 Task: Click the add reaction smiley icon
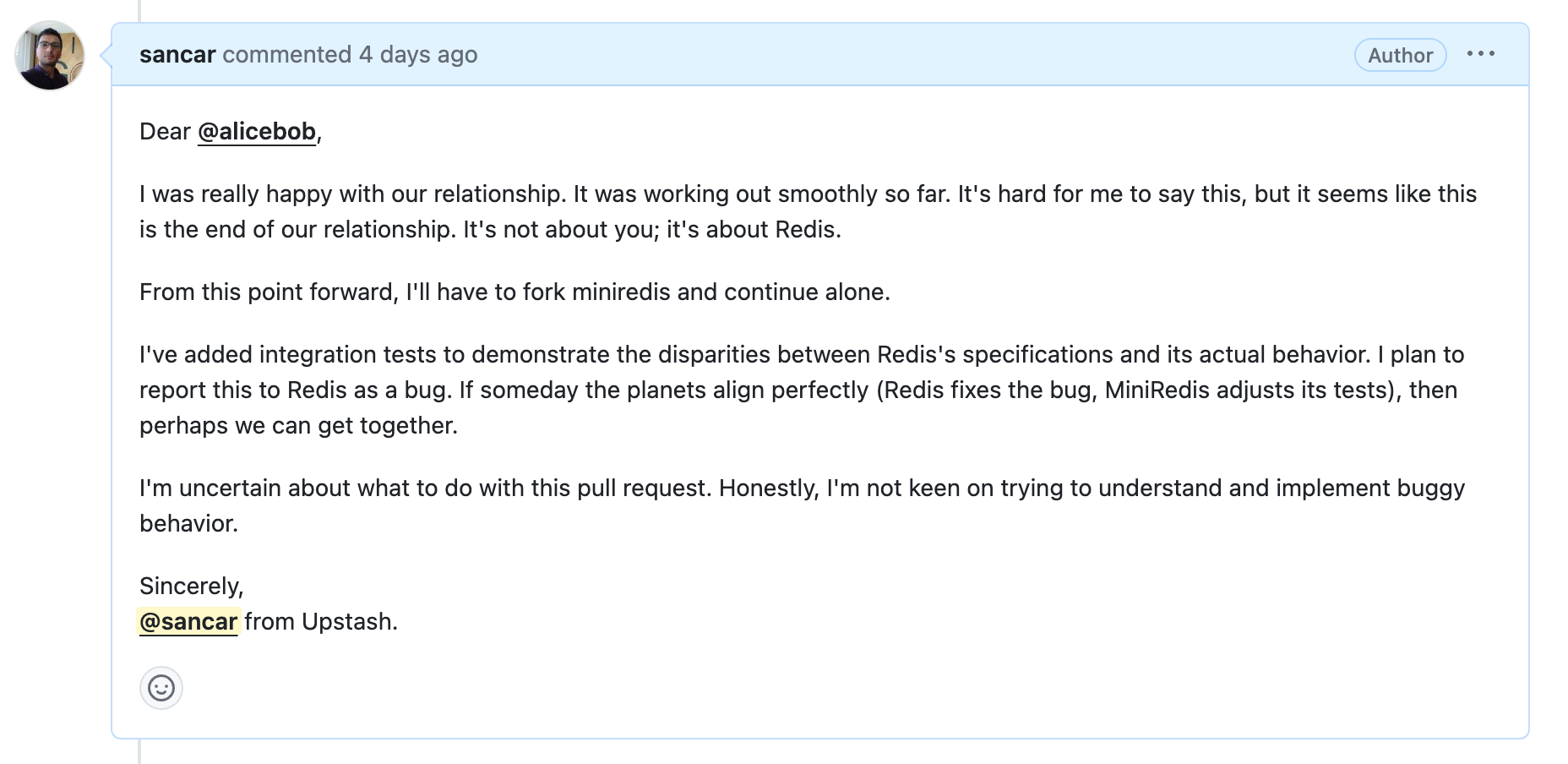(161, 688)
